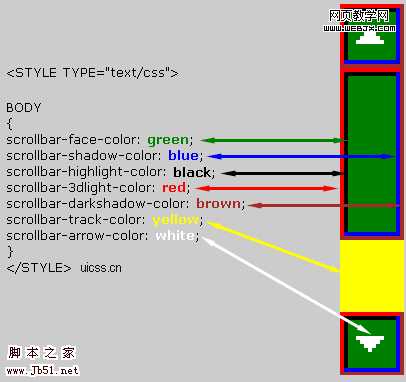
Task: Click the scrollbar up arrow button
Action: click(372, 35)
